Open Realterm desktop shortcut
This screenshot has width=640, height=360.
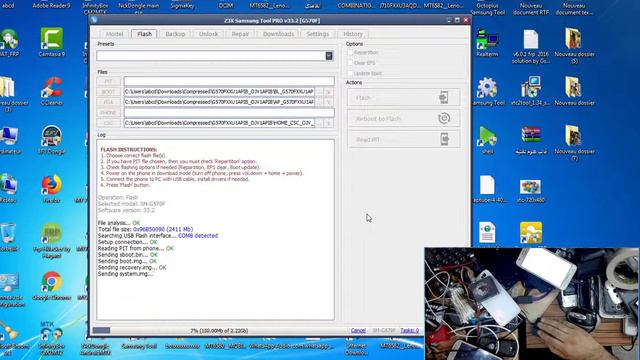coord(487,42)
